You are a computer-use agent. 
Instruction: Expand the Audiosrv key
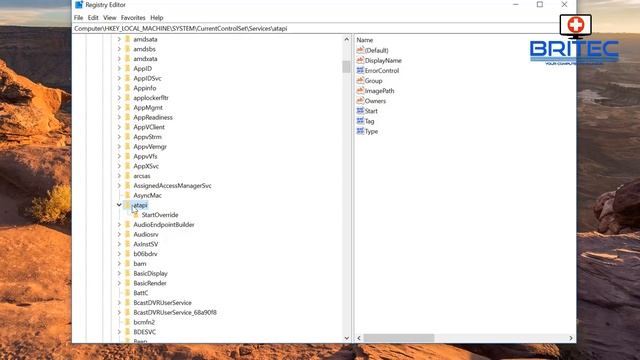[x=119, y=234]
